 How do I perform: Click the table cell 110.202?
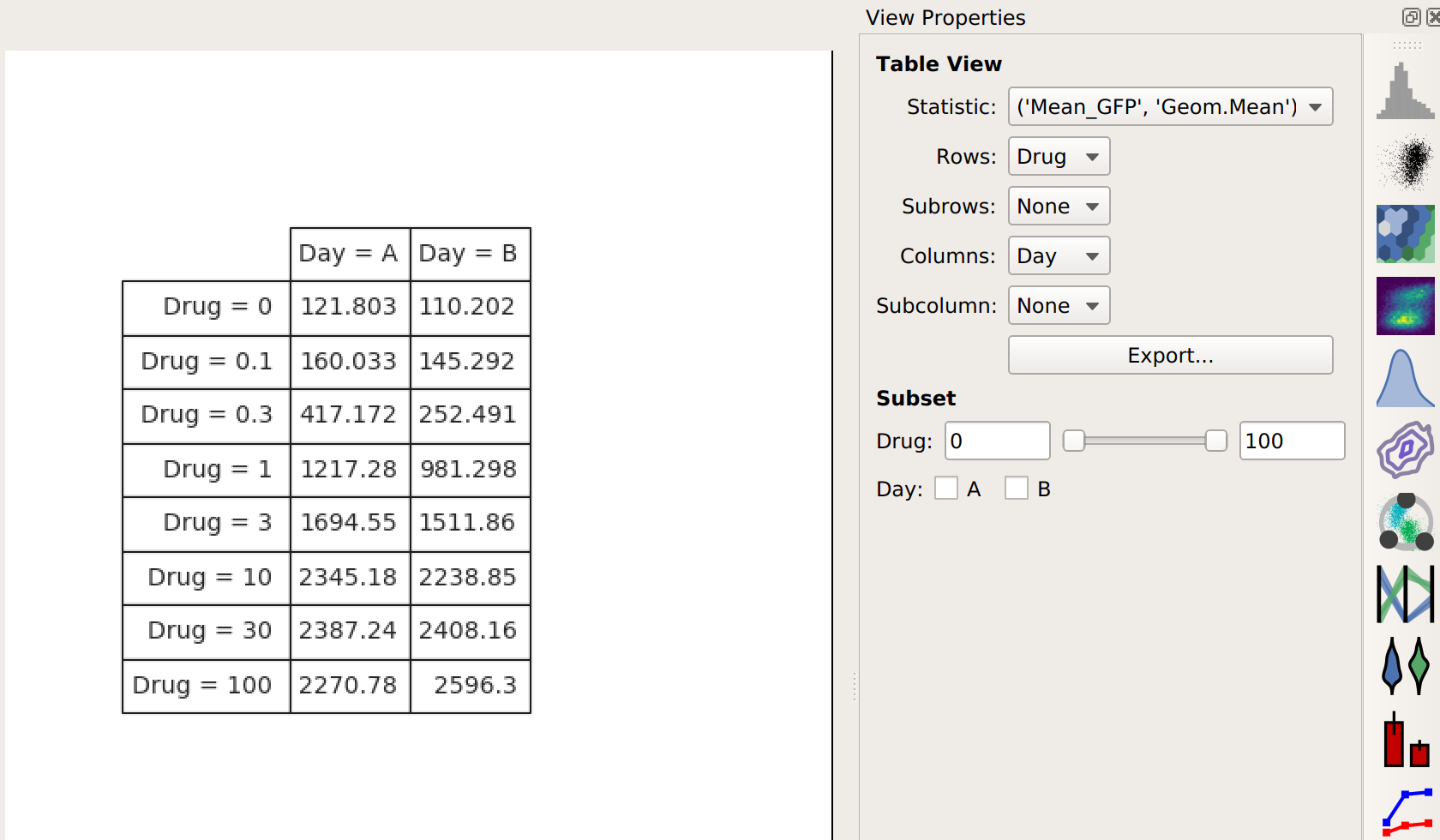pos(471,308)
